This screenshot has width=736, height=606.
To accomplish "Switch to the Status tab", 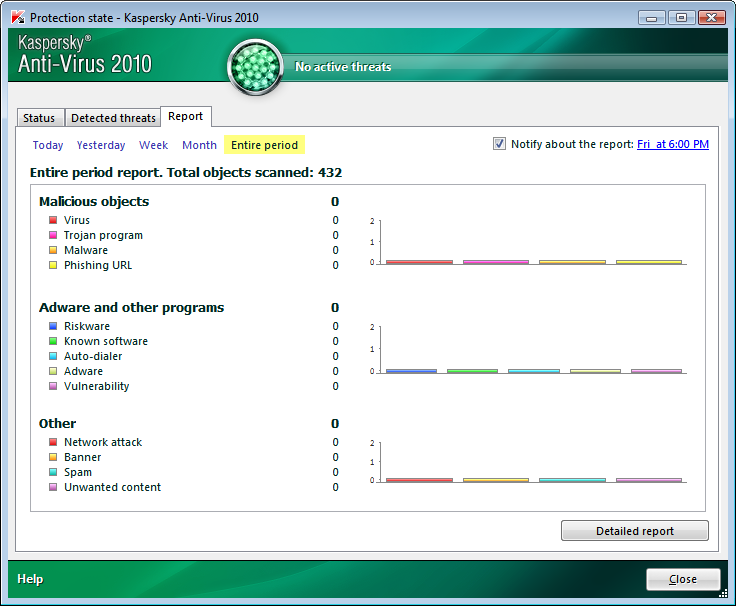I will [x=39, y=118].
